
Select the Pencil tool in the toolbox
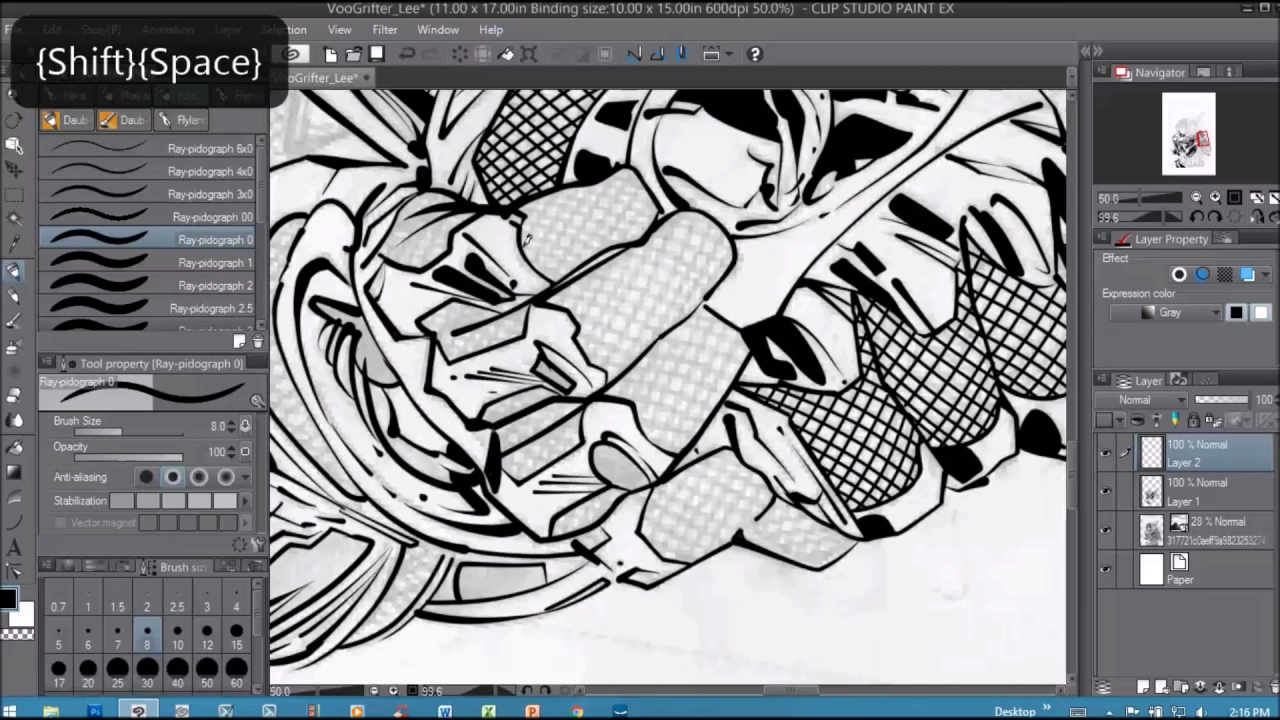tap(14, 297)
